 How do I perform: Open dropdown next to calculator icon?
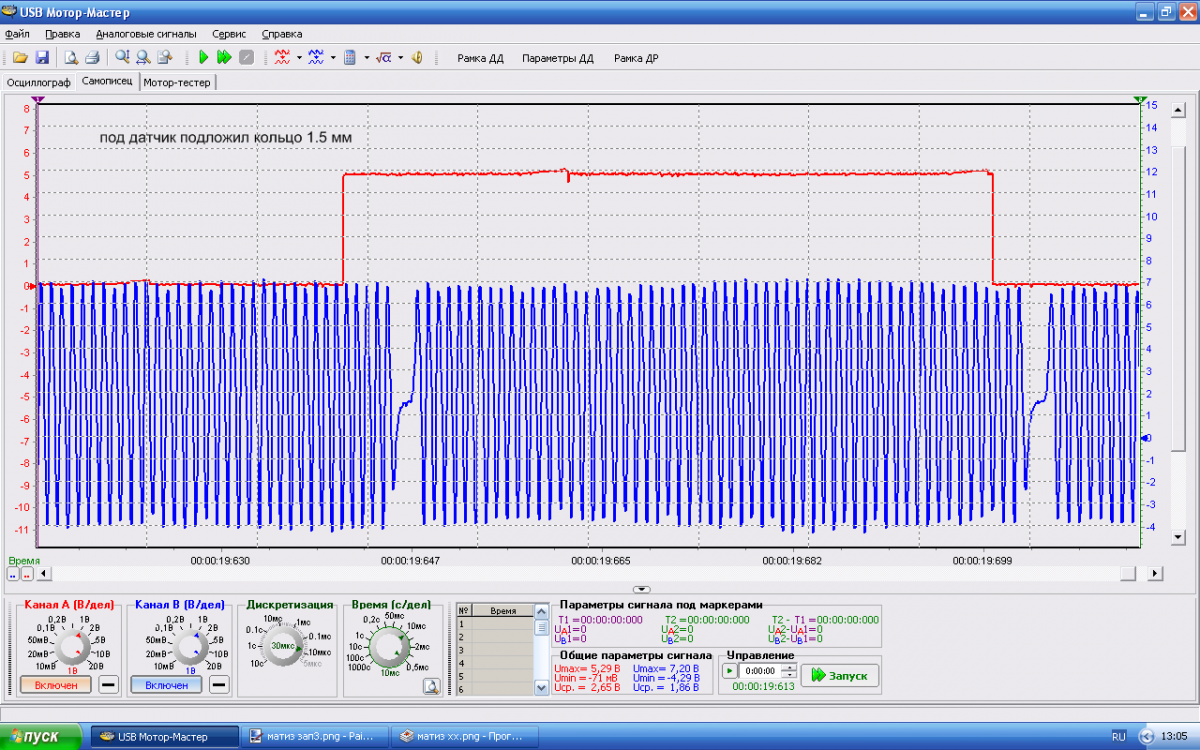coord(367,58)
